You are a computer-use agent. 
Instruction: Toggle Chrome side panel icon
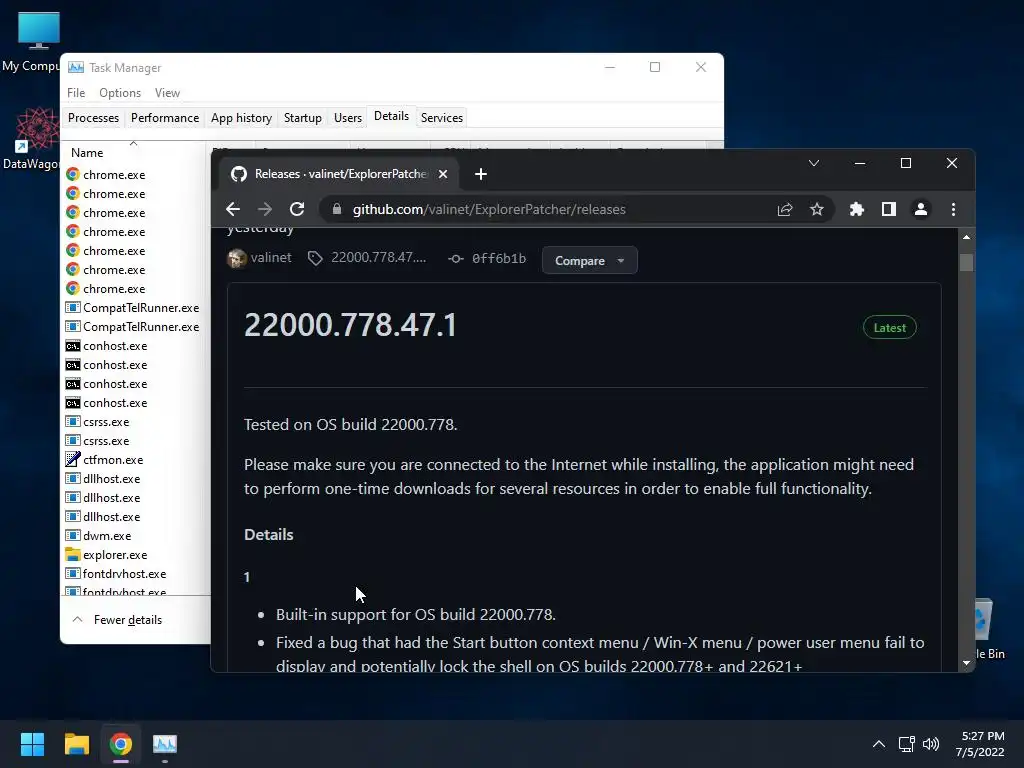click(x=889, y=209)
